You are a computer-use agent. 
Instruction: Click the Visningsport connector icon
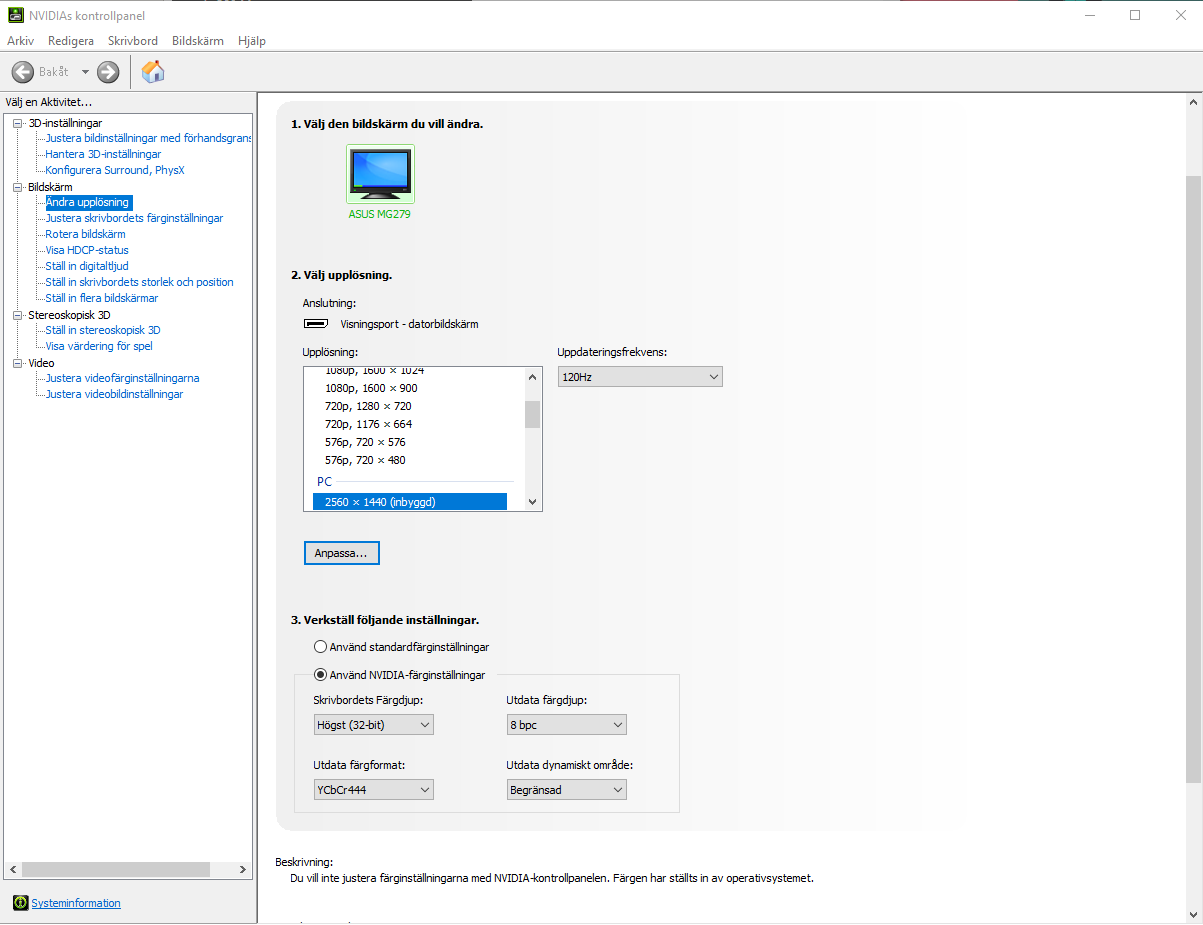316,324
